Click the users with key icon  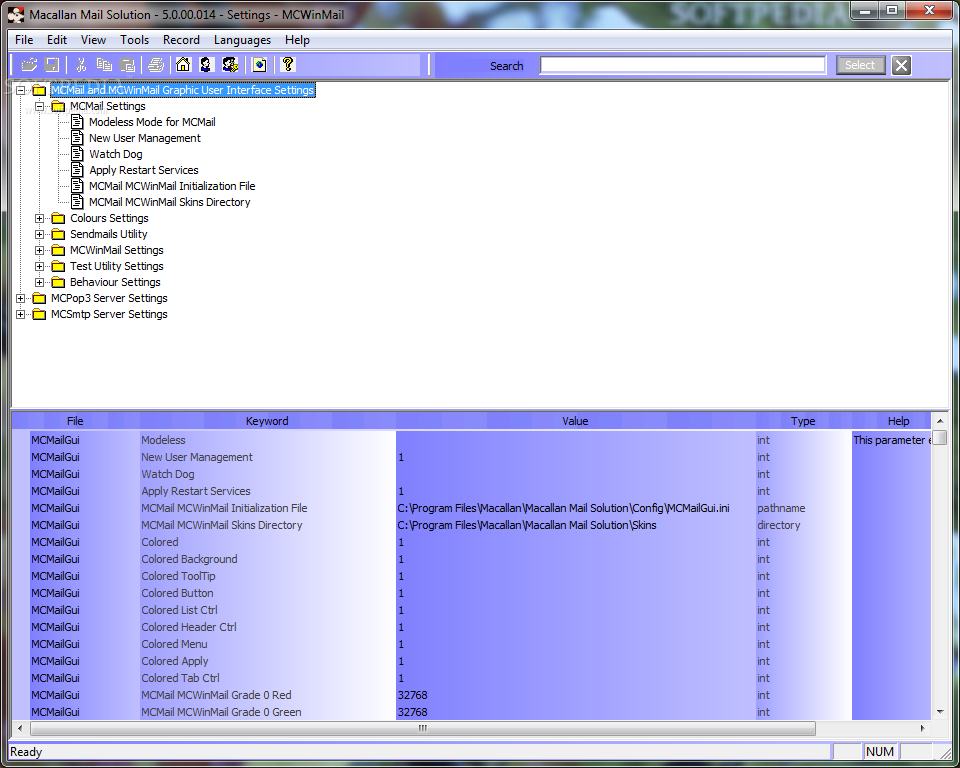230,65
